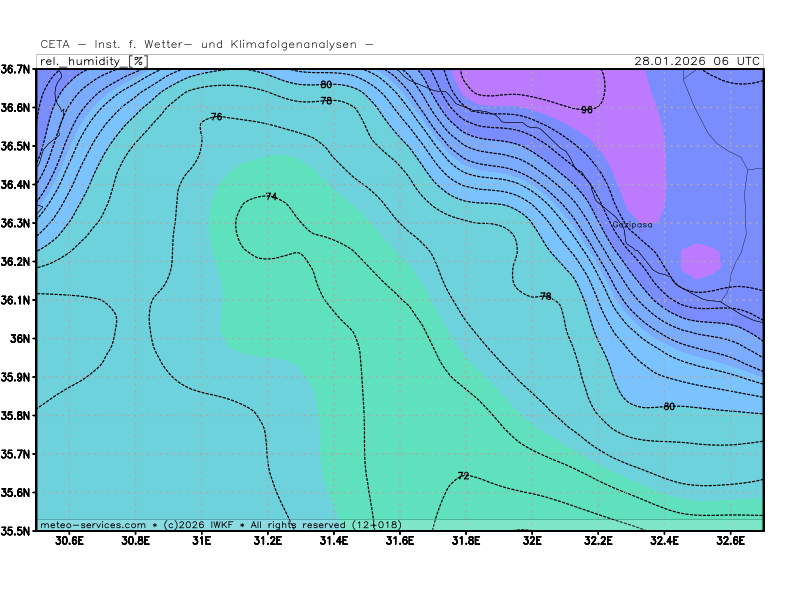Click the 36N latitude axis label
The width and height of the screenshot is (800, 600).
coord(22,338)
